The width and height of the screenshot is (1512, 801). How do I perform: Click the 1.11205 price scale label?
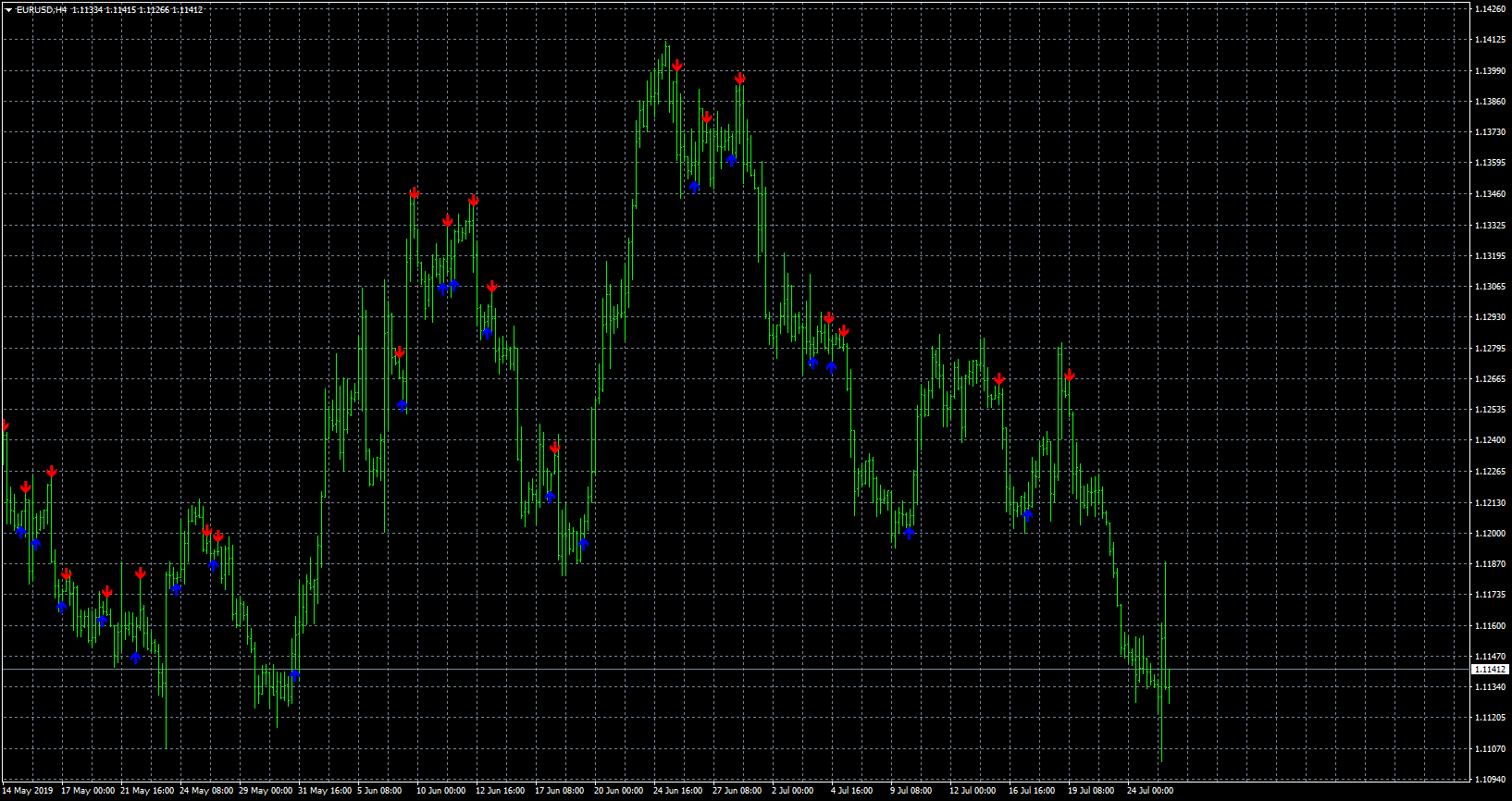click(1490, 717)
